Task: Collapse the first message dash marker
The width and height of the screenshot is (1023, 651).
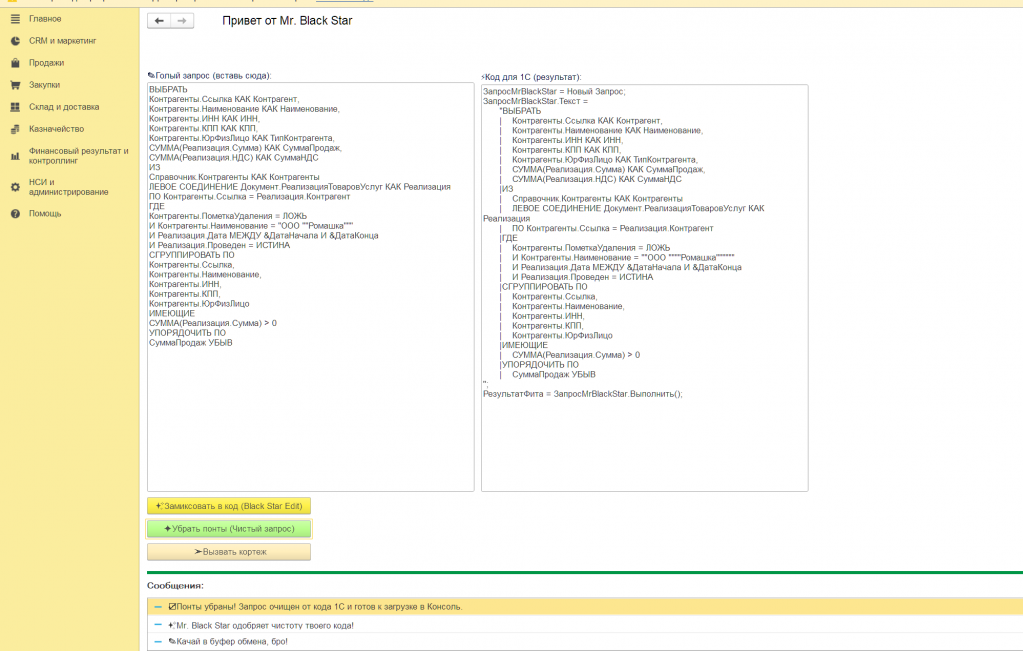Action: point(158,607)
